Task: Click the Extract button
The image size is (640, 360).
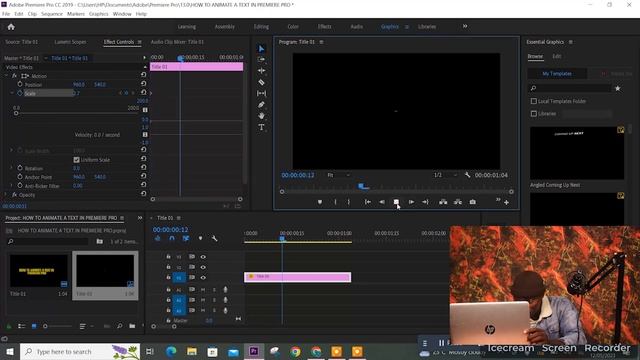Action: click(458, 202)
